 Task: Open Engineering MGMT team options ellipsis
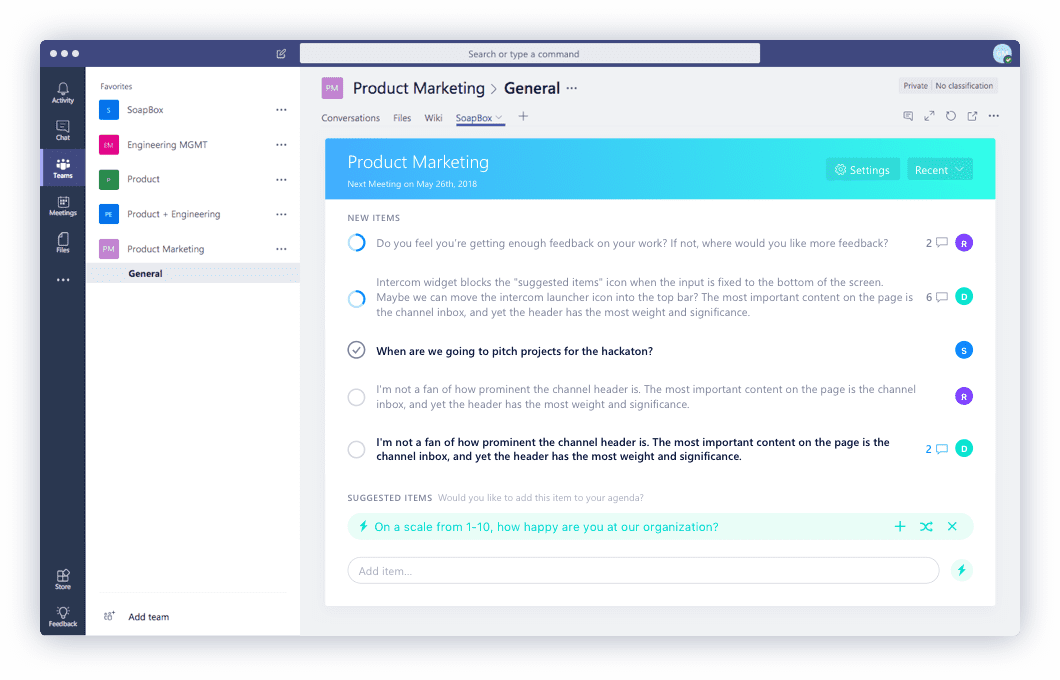281,145
